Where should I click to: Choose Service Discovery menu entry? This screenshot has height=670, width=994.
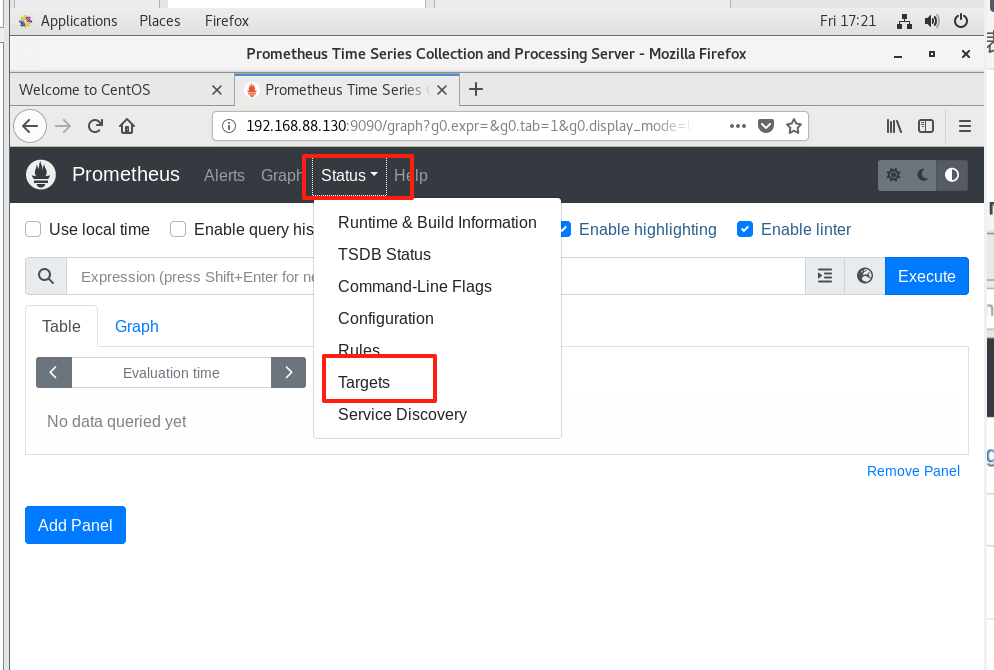[437, 415]
